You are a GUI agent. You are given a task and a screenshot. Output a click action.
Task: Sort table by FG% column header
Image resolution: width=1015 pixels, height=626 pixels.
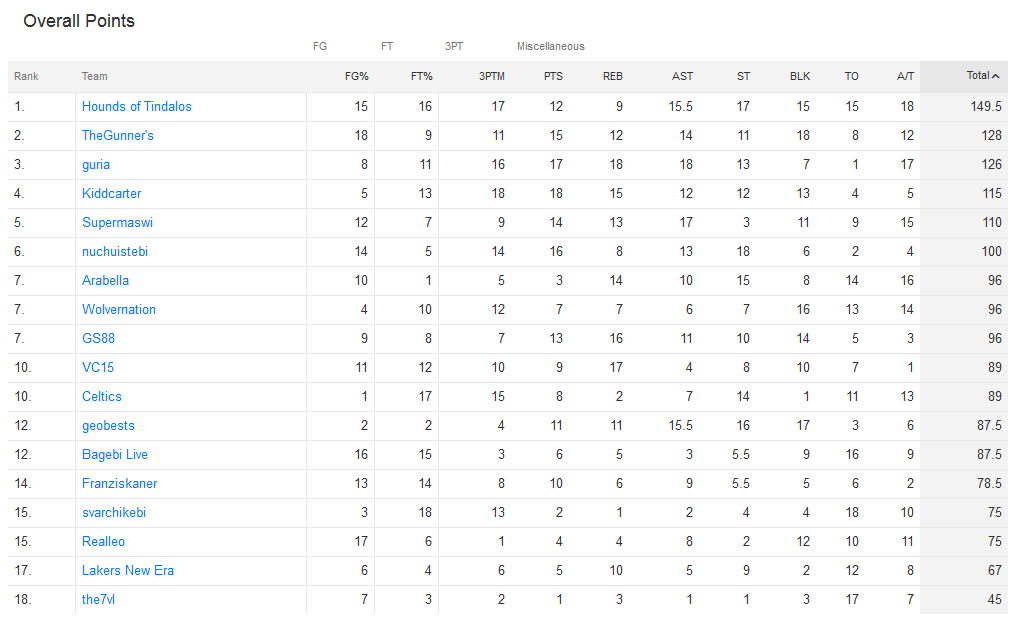tap(356, 76)
